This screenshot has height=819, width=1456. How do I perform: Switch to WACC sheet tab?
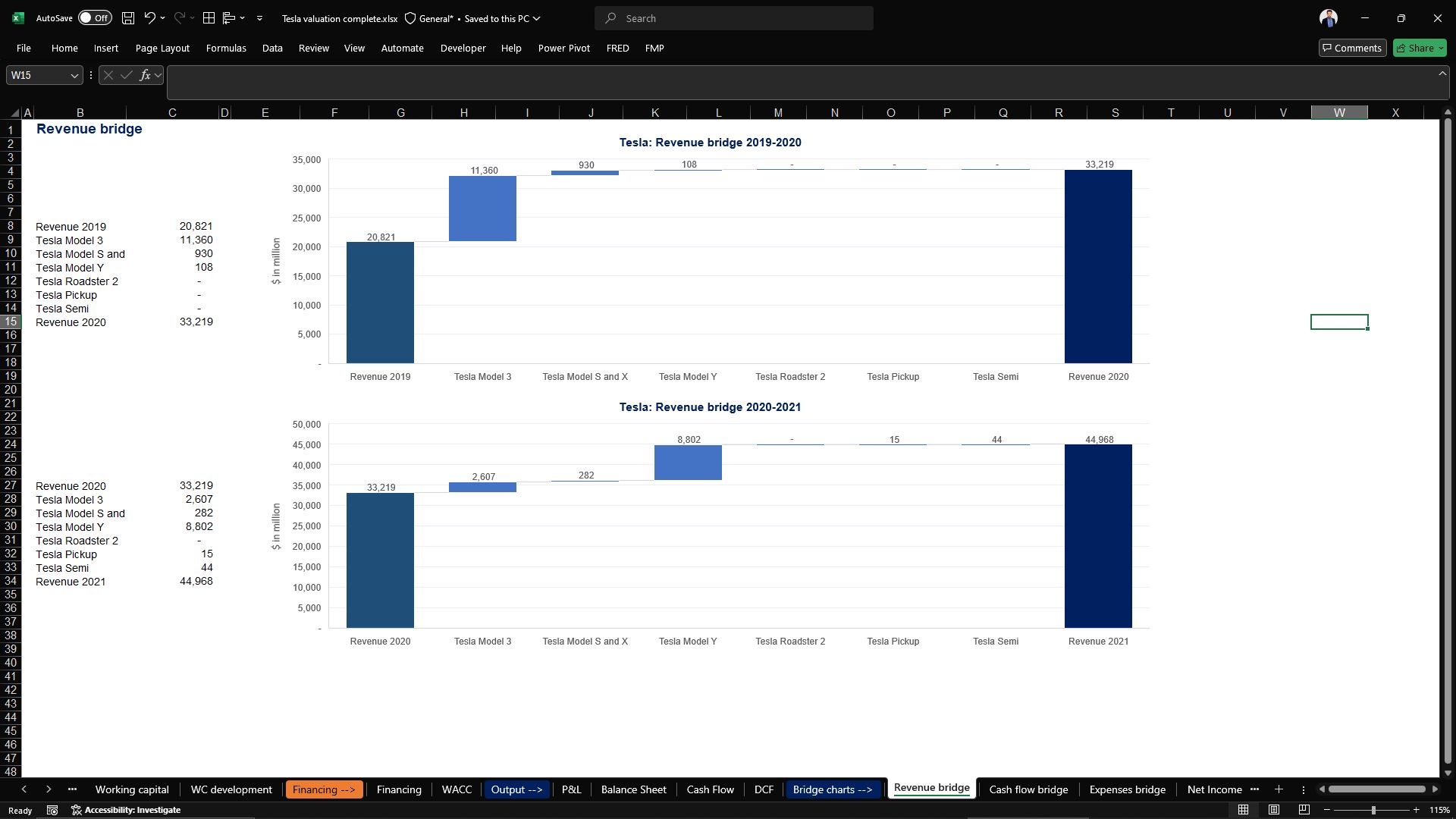coord(457,789)
